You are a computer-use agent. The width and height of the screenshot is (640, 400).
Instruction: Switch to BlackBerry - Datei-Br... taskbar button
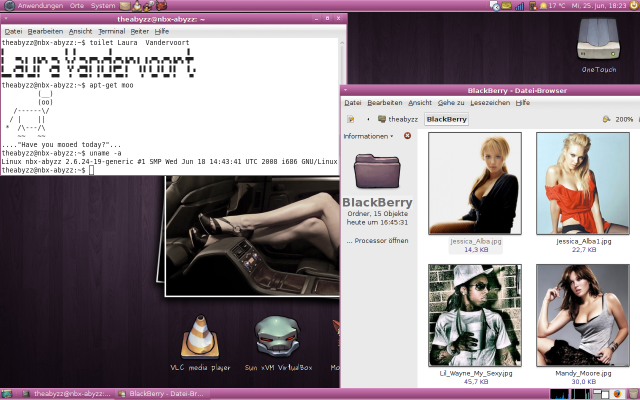pos(160,394)
